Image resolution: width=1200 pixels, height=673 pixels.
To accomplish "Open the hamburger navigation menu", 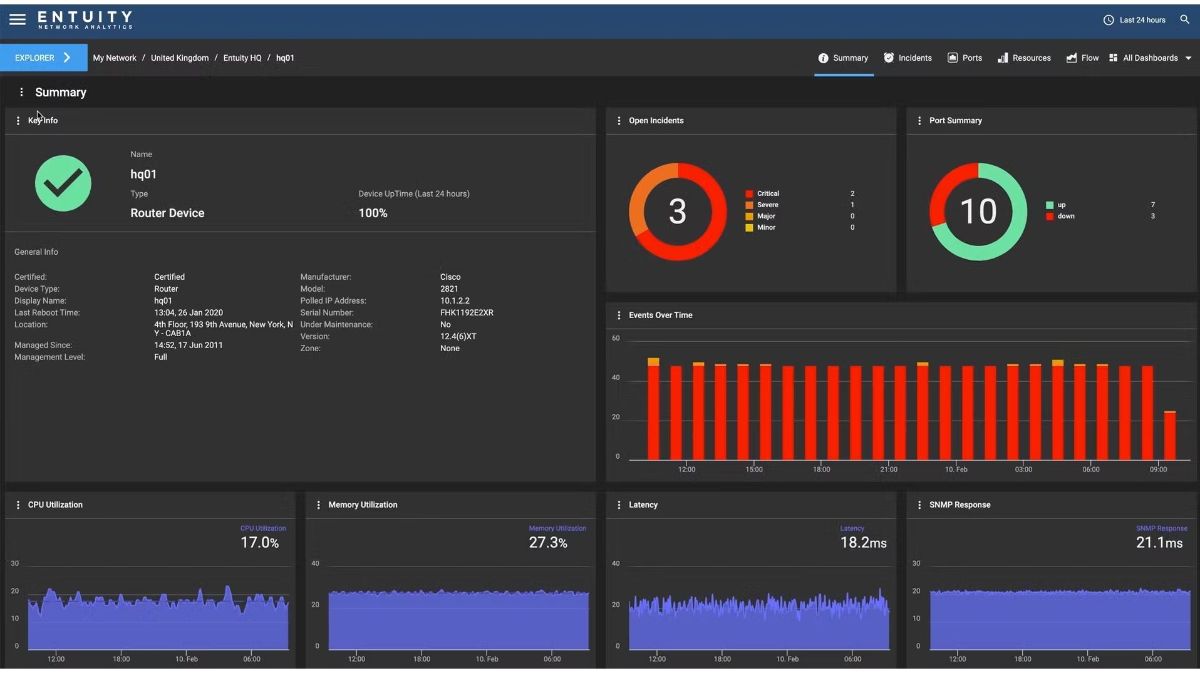I will pos(17,19).
